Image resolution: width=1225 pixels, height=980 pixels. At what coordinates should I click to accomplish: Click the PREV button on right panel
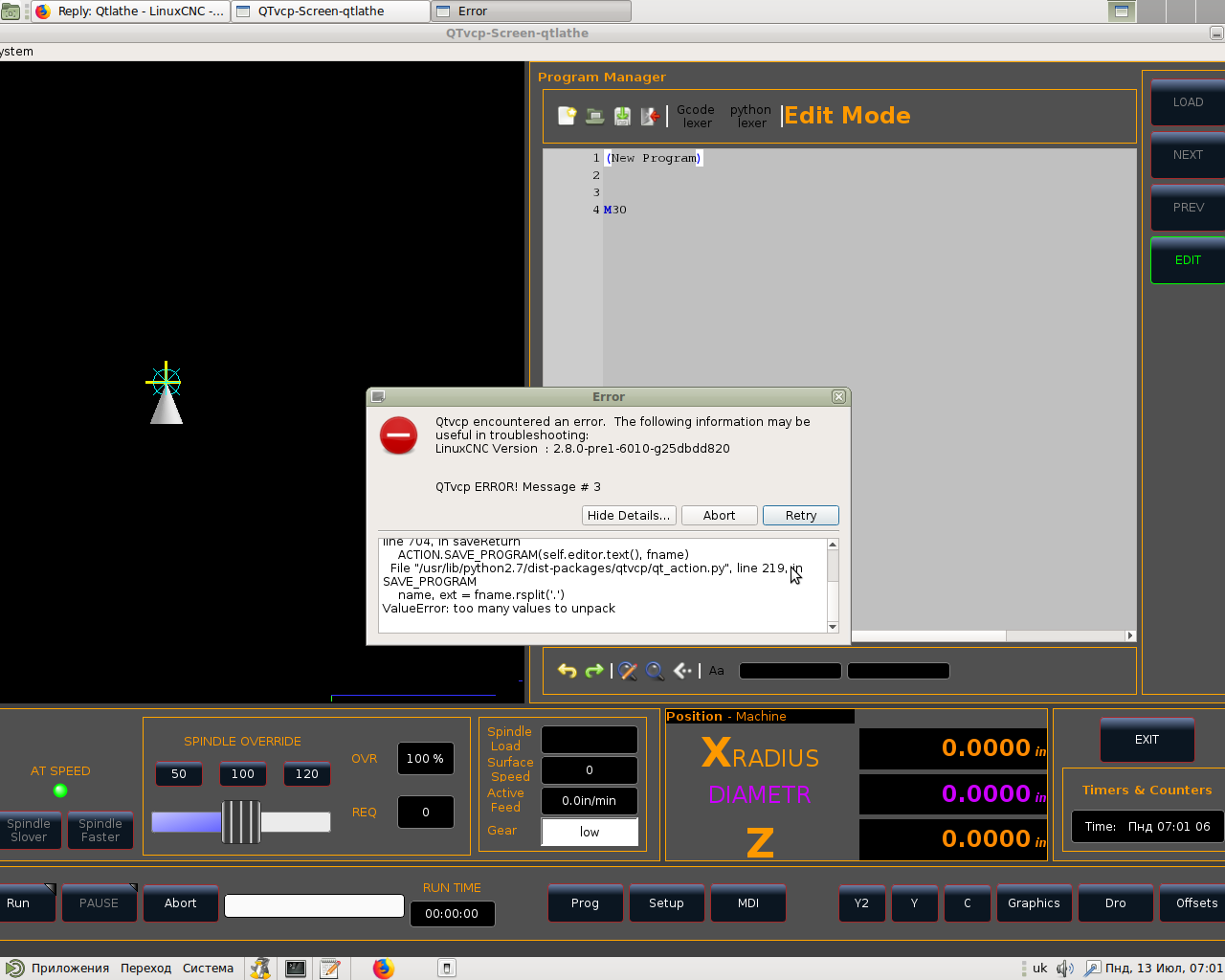click(x=1188, y=208)
